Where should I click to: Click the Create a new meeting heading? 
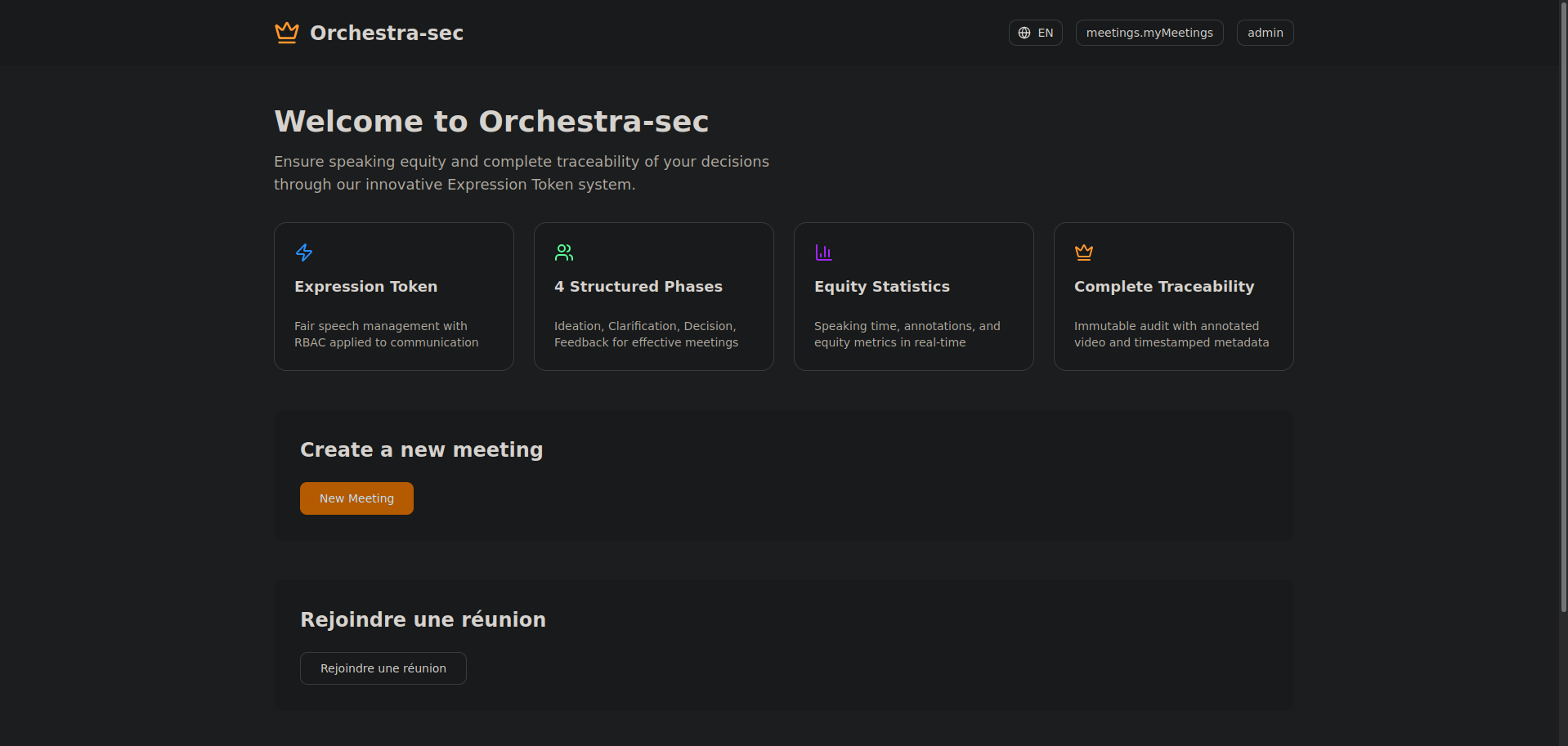421,450
